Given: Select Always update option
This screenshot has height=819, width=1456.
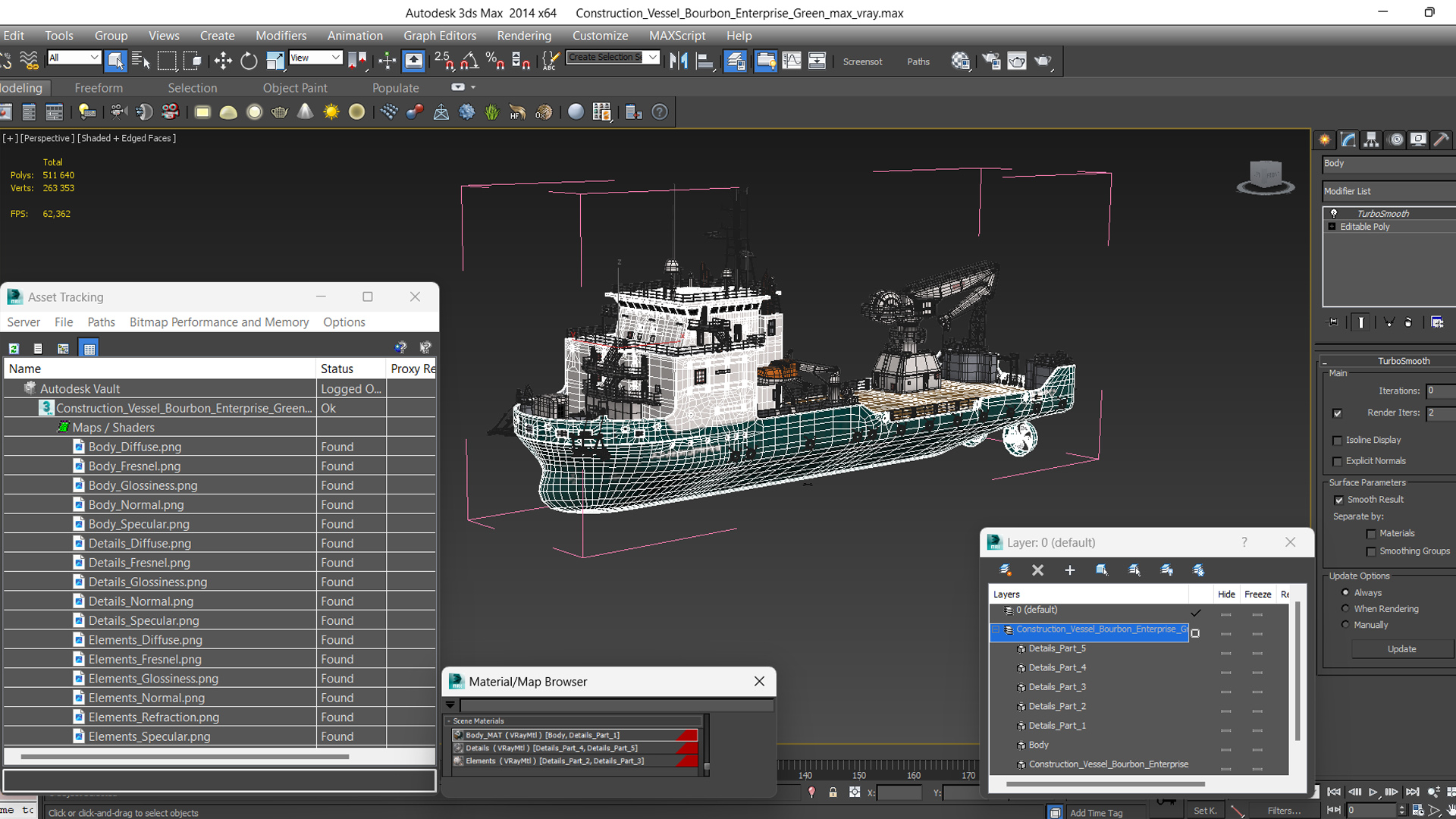Looking at the screenshot, I should pyautogui.click(x=1345, y=592).
